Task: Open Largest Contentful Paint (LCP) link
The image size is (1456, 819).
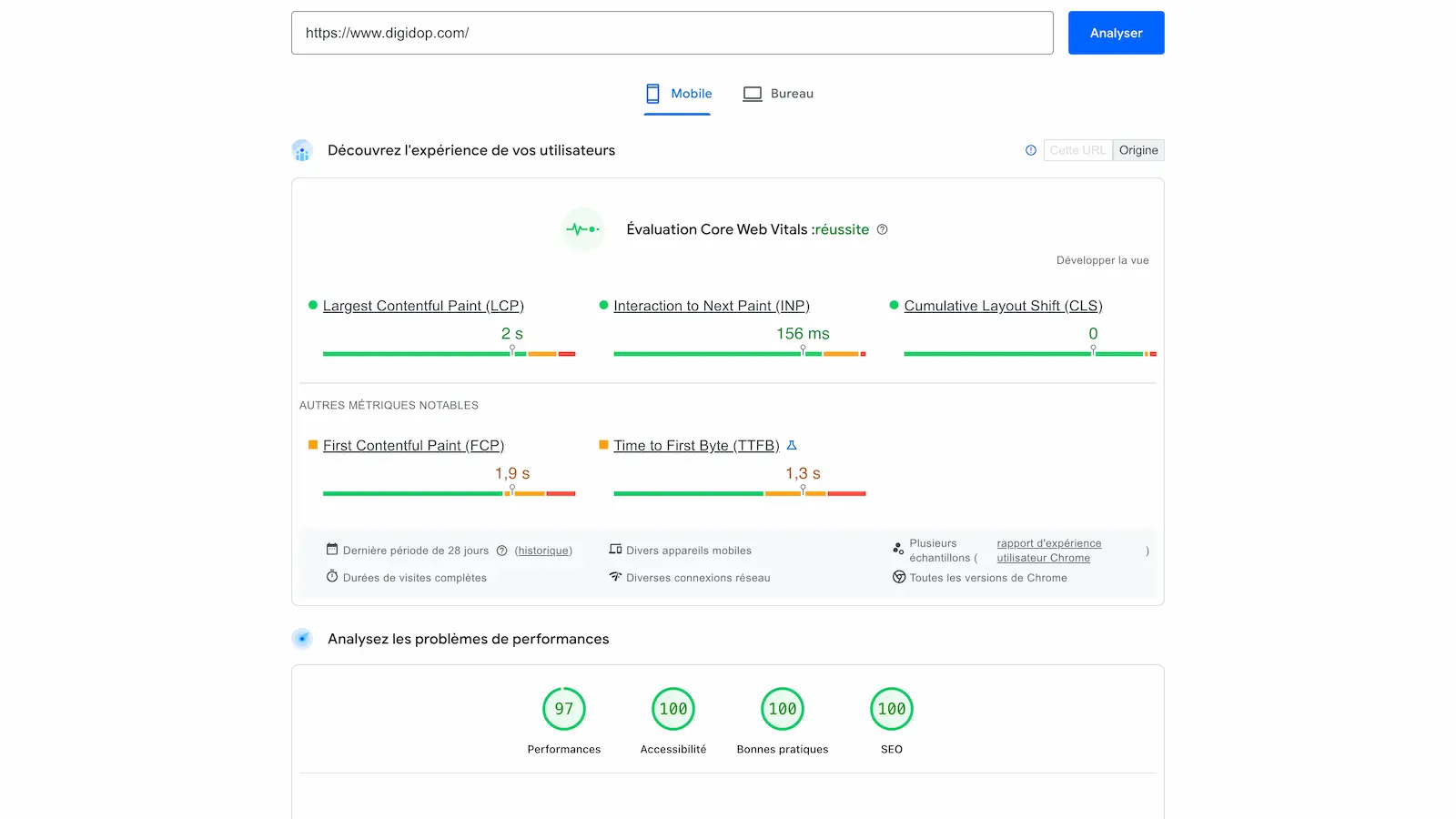Action: click(423, 306)
